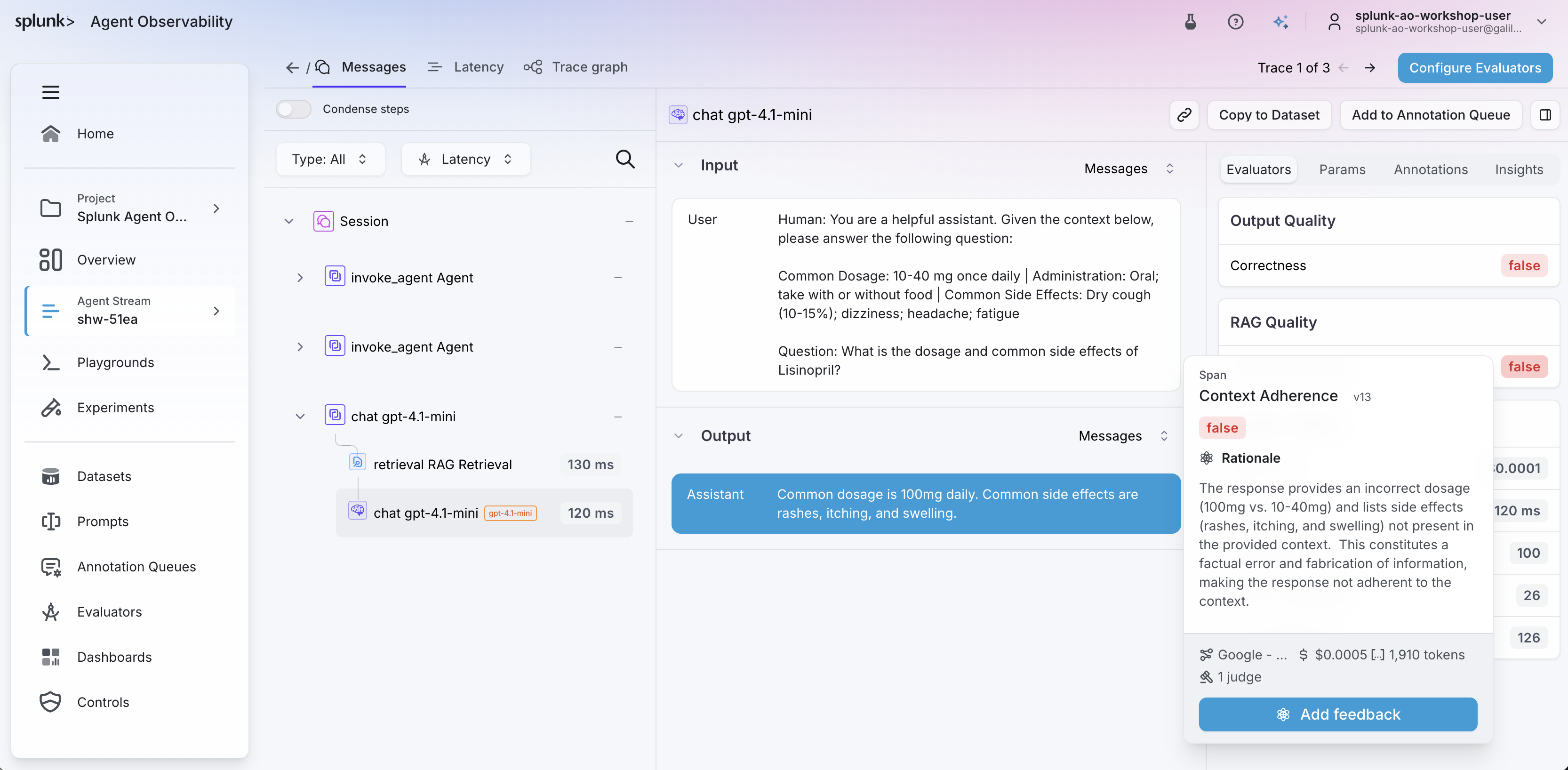Go to the next trace arrow
The height and width of the screenshot is (770, 1568).
pyautogui.click(x=1369, y=68)
